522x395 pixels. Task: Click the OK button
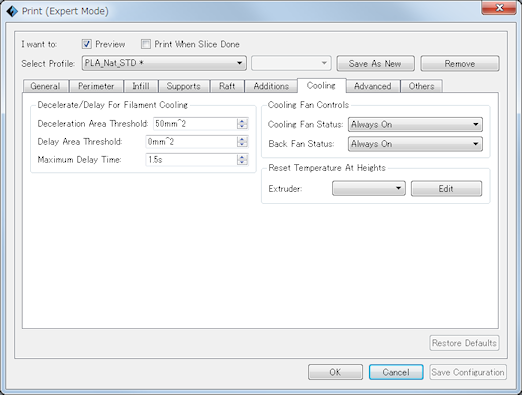(335, 372)
